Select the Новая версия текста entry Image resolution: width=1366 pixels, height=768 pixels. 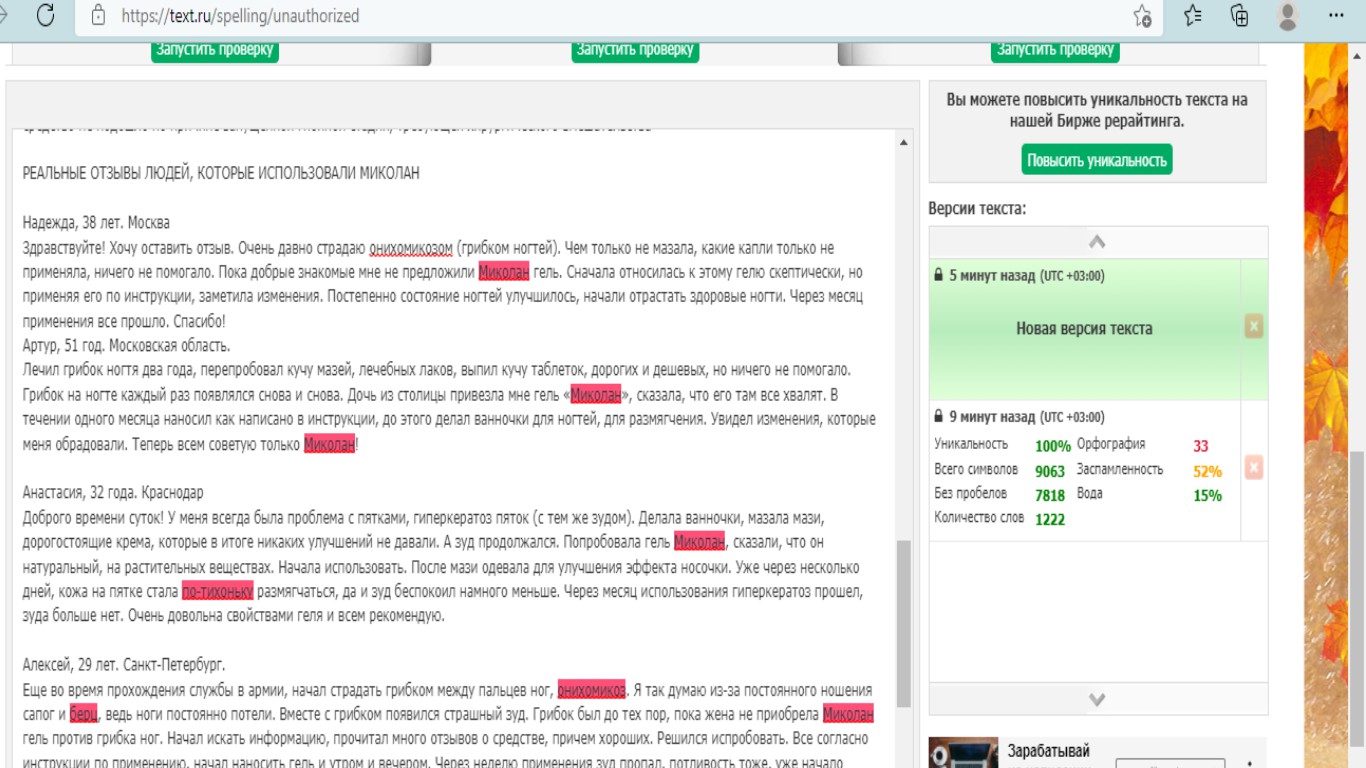point(1085,329)
